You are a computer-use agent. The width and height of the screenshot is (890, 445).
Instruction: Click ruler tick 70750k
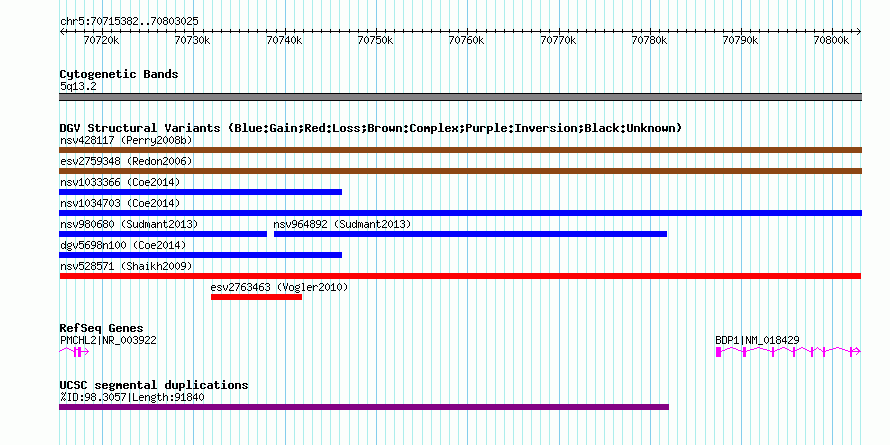click(x=376, y=40)
